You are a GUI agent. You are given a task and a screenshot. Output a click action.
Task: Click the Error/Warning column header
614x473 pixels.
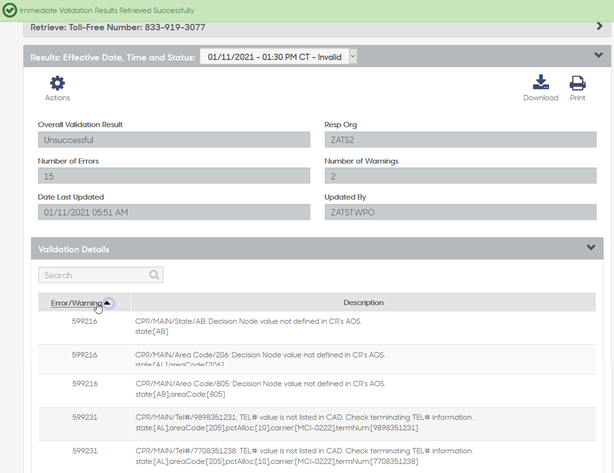[x=76, y=302]
